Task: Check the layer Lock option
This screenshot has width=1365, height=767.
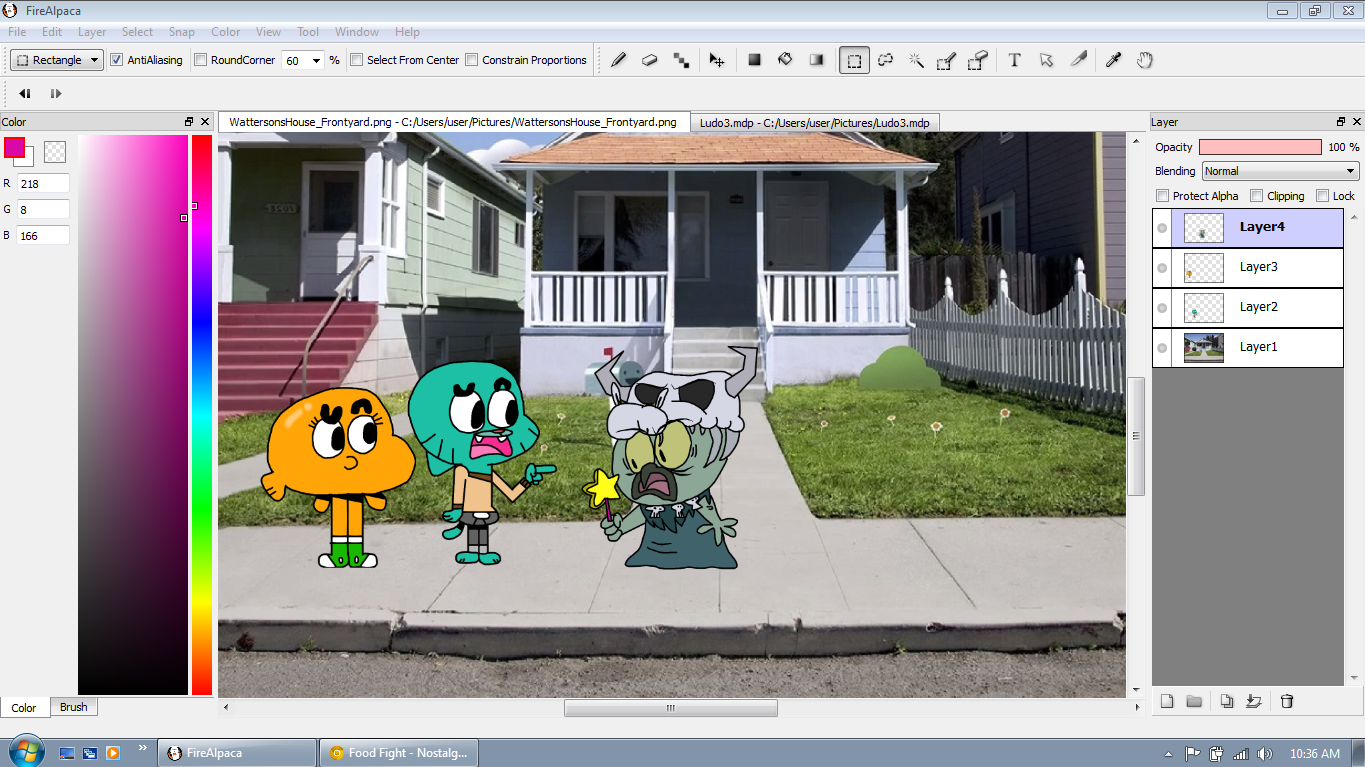Action: pos(1322,196)
